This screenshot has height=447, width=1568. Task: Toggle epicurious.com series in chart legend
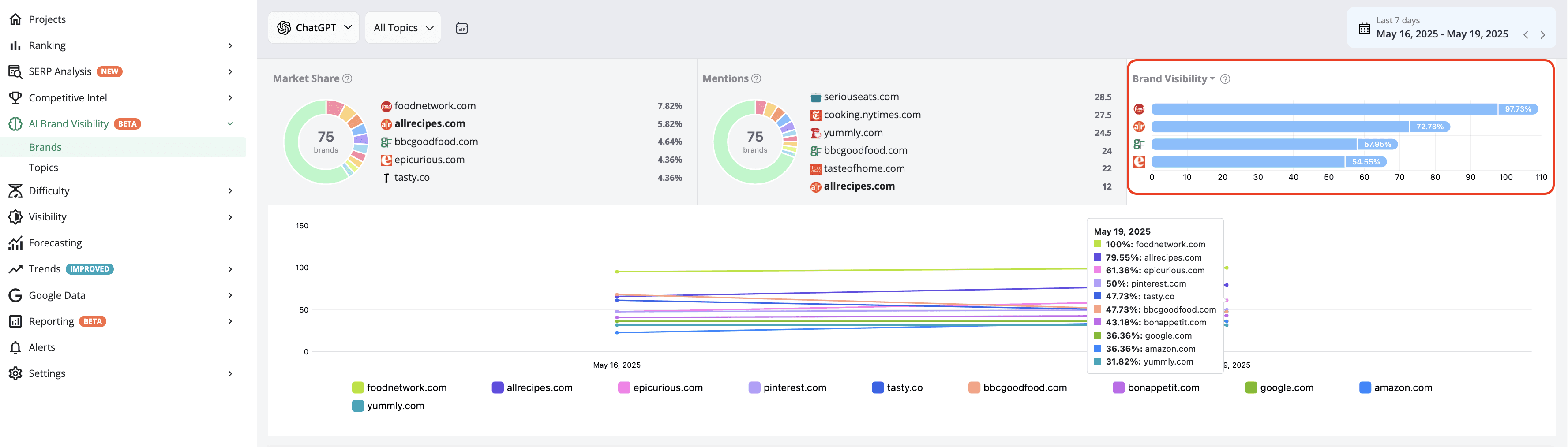pos(660,387)
